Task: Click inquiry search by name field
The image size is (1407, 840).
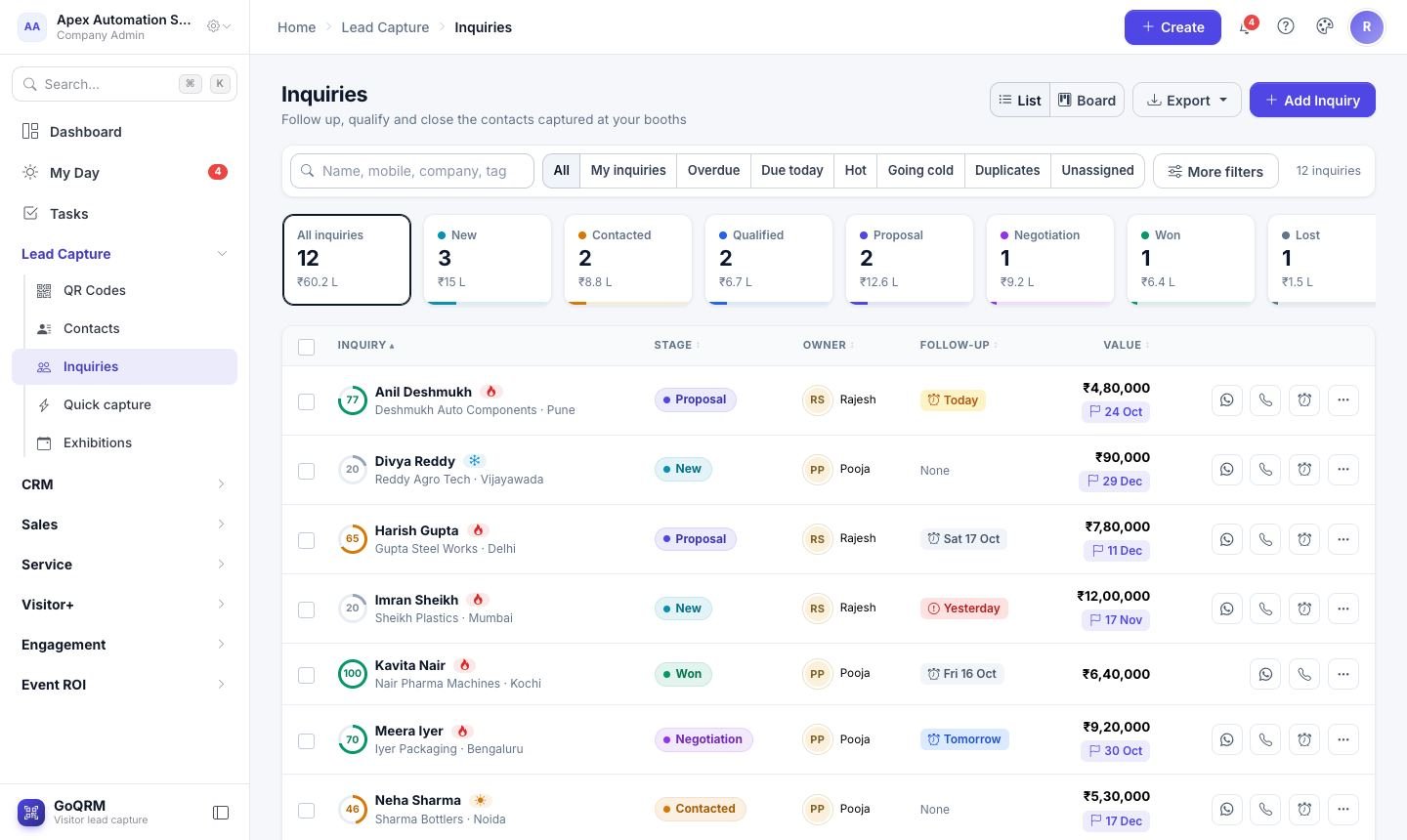Action: click(412, 171)
